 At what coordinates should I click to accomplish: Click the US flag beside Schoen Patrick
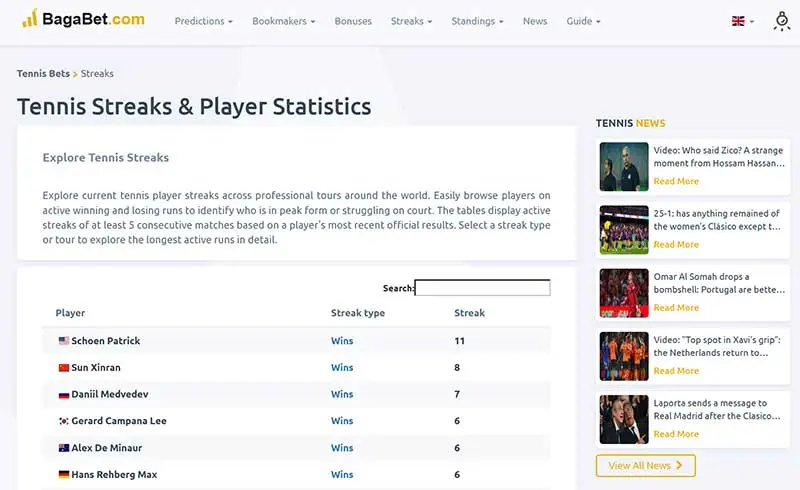click(x=64, y=340)
